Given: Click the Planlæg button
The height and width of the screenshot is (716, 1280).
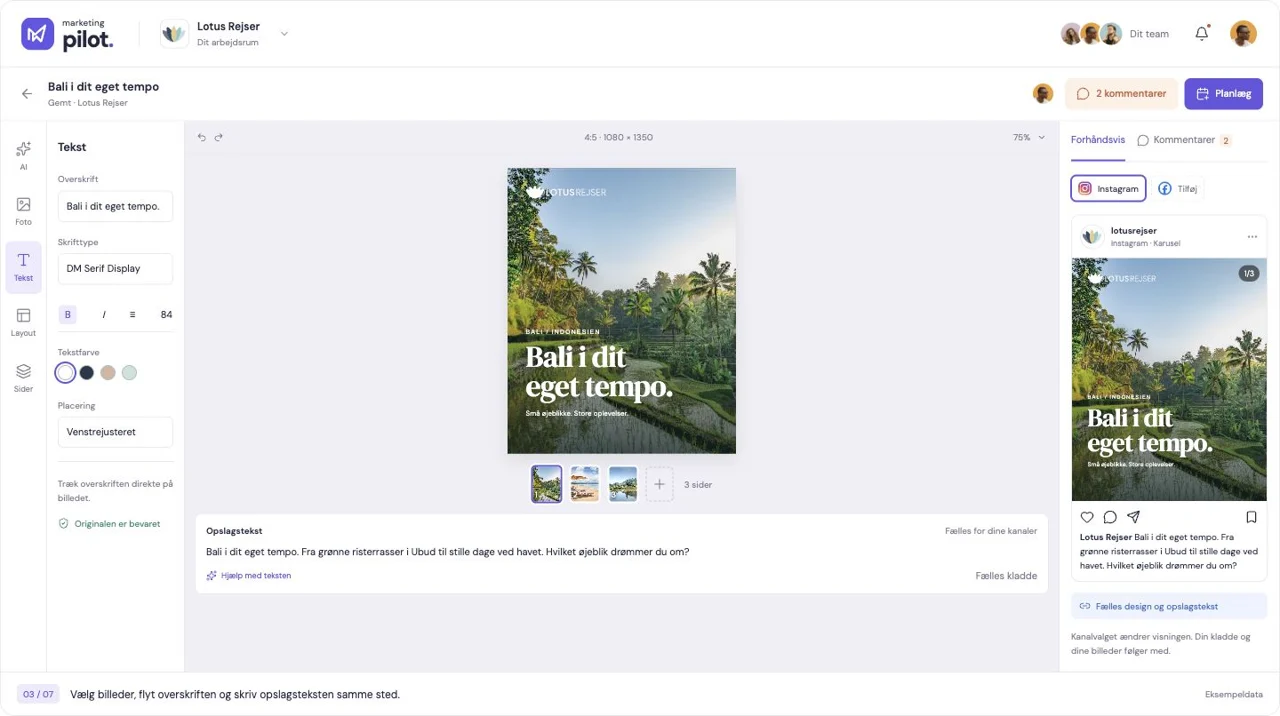Looking at the screenshot, I should (1224, 94).
